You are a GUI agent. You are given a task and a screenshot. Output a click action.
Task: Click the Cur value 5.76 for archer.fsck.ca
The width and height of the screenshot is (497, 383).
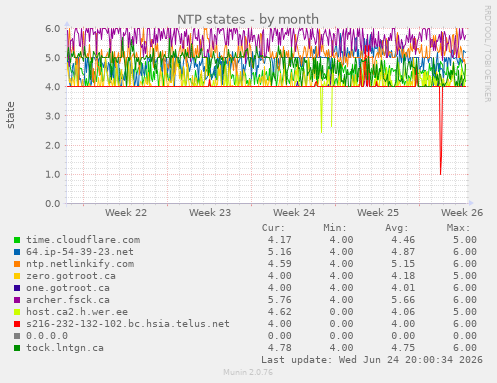[x=280, y=300]
